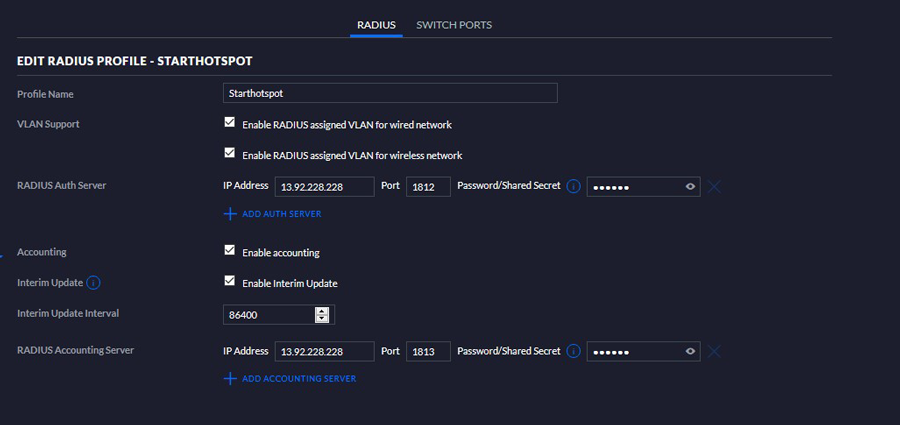This screenshot has height=425, width=900.
Task: Remove the RADIUS Accounting Server entry
Action: [714, 351]
